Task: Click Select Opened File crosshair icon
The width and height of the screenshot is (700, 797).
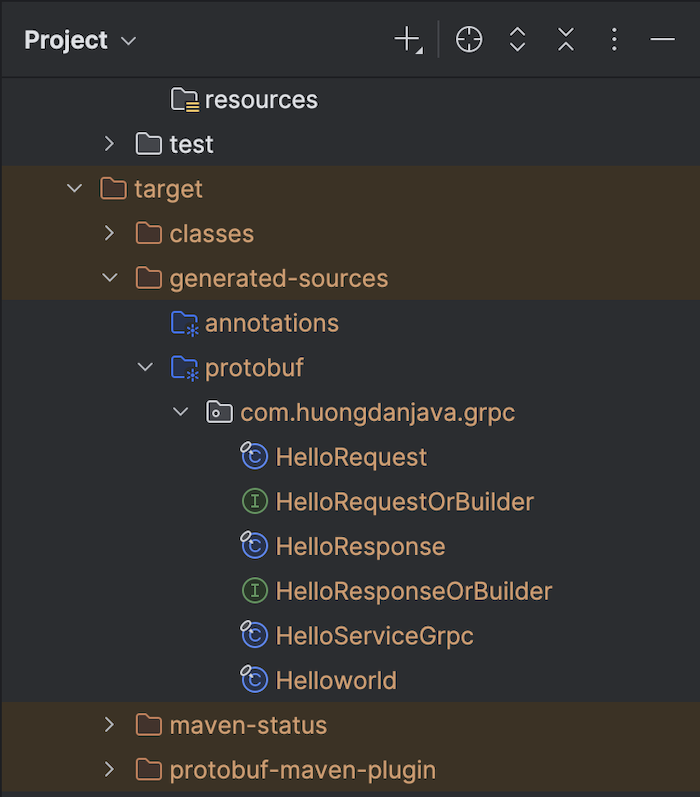Action: pyautogui.click(x=469, y=40)
